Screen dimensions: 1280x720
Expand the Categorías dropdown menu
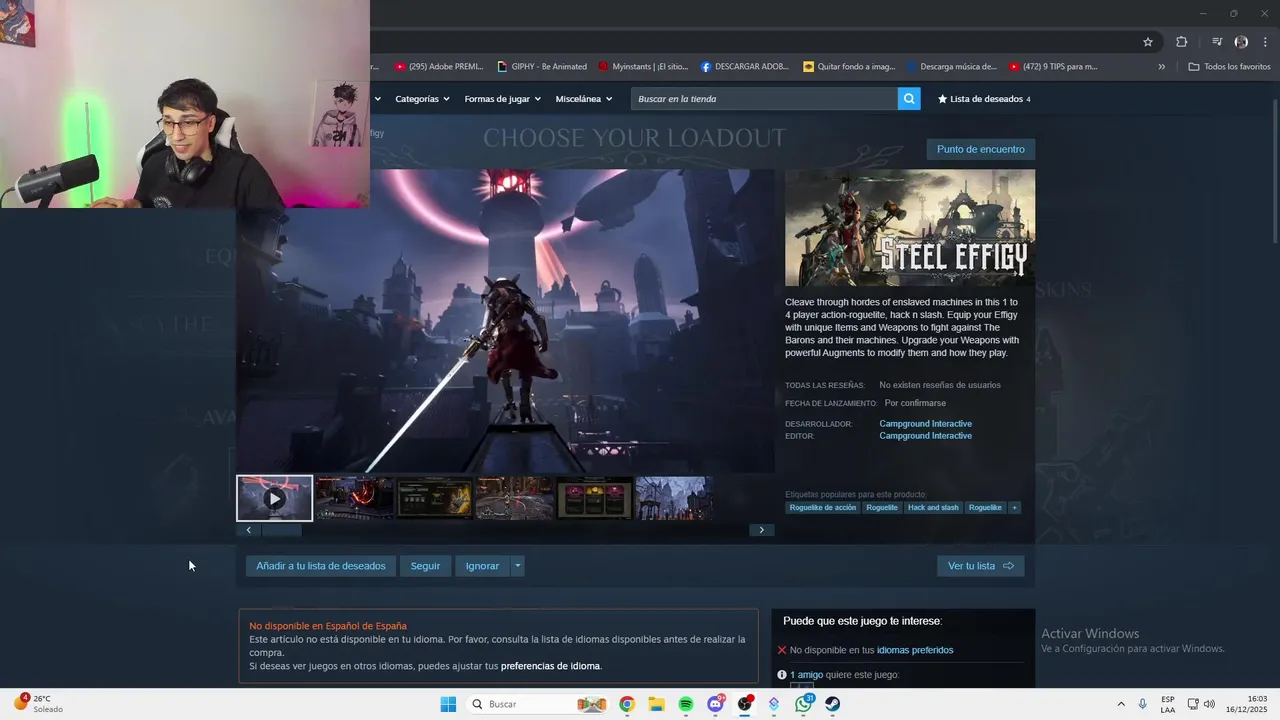422,99
